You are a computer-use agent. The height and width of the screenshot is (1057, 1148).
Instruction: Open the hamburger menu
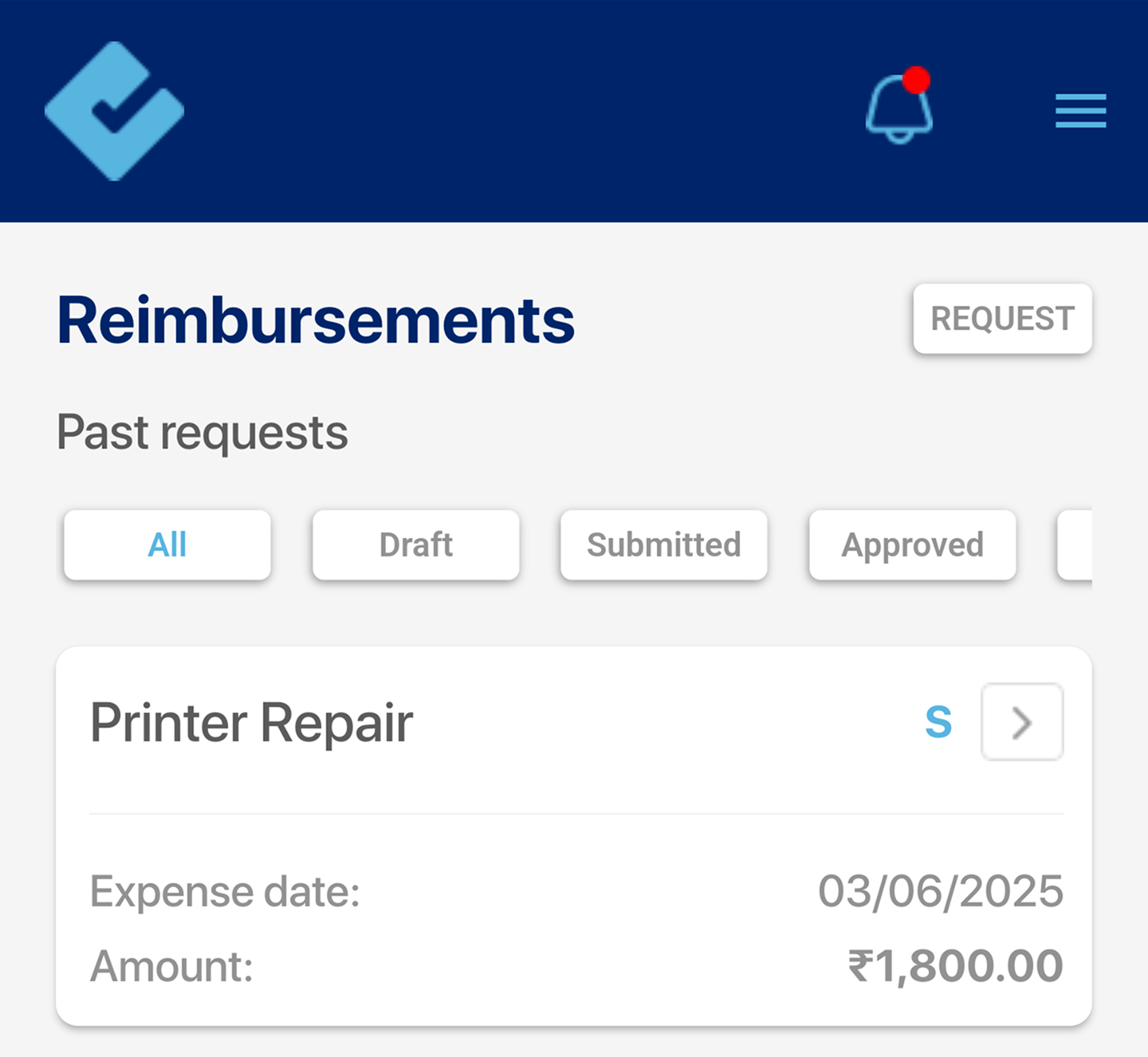click(x=1080, y=111)
